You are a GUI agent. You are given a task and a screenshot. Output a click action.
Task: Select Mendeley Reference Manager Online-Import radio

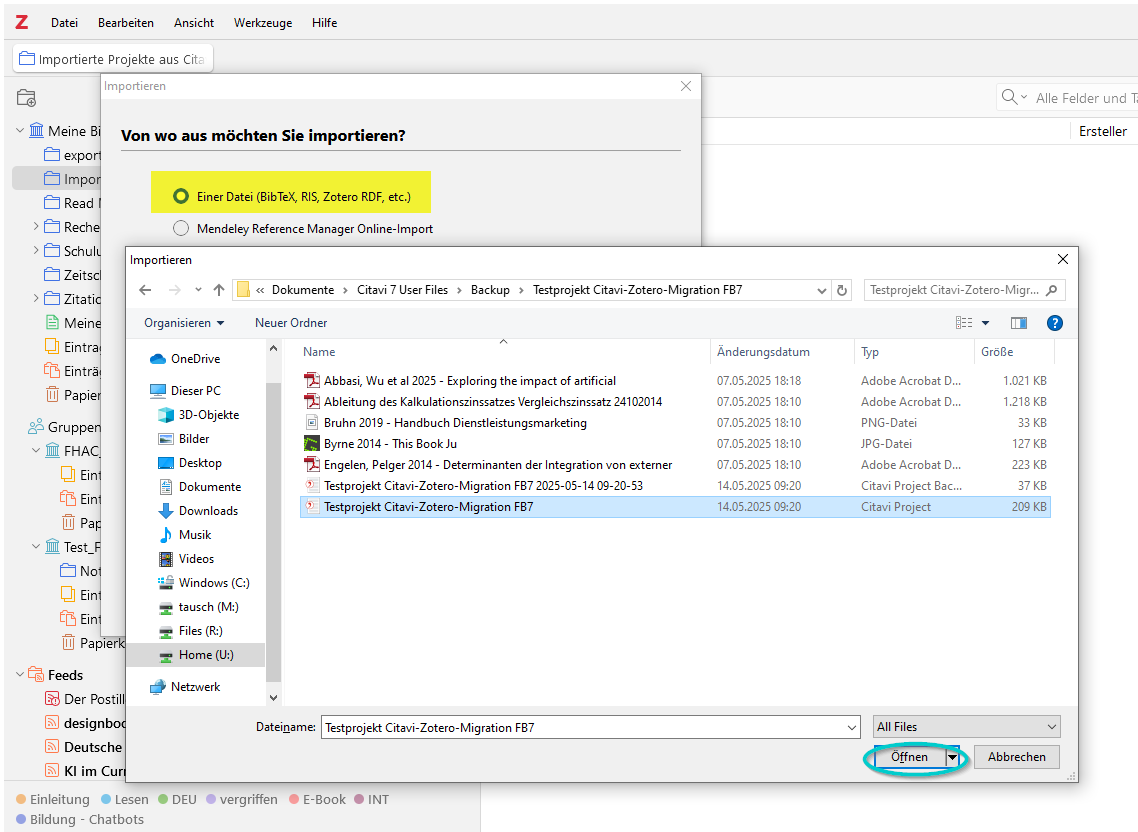(181, 228)
